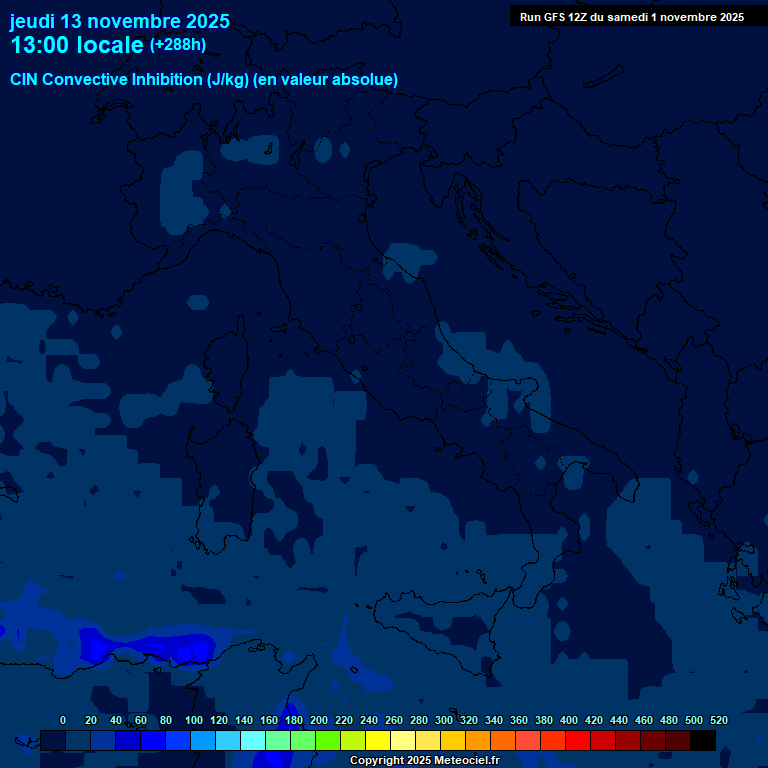768x768 pixels.
Task: Click the legend swatch between 60 and 80
Action: (x=153, y=740)
